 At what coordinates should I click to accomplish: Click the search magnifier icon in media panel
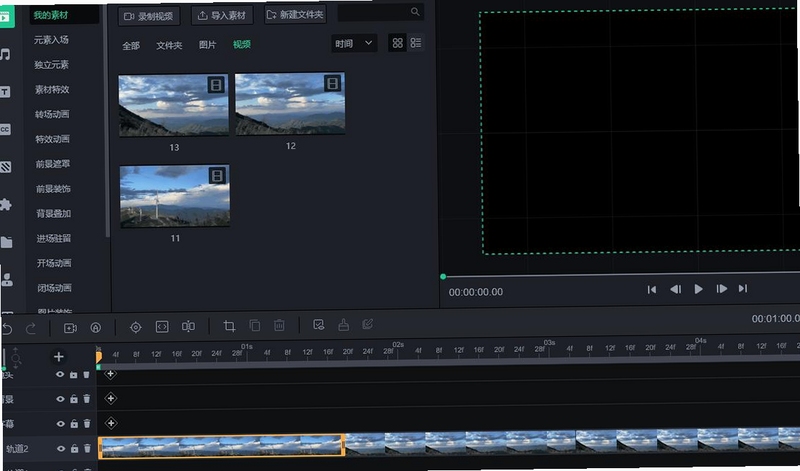(x=415, y=11)
